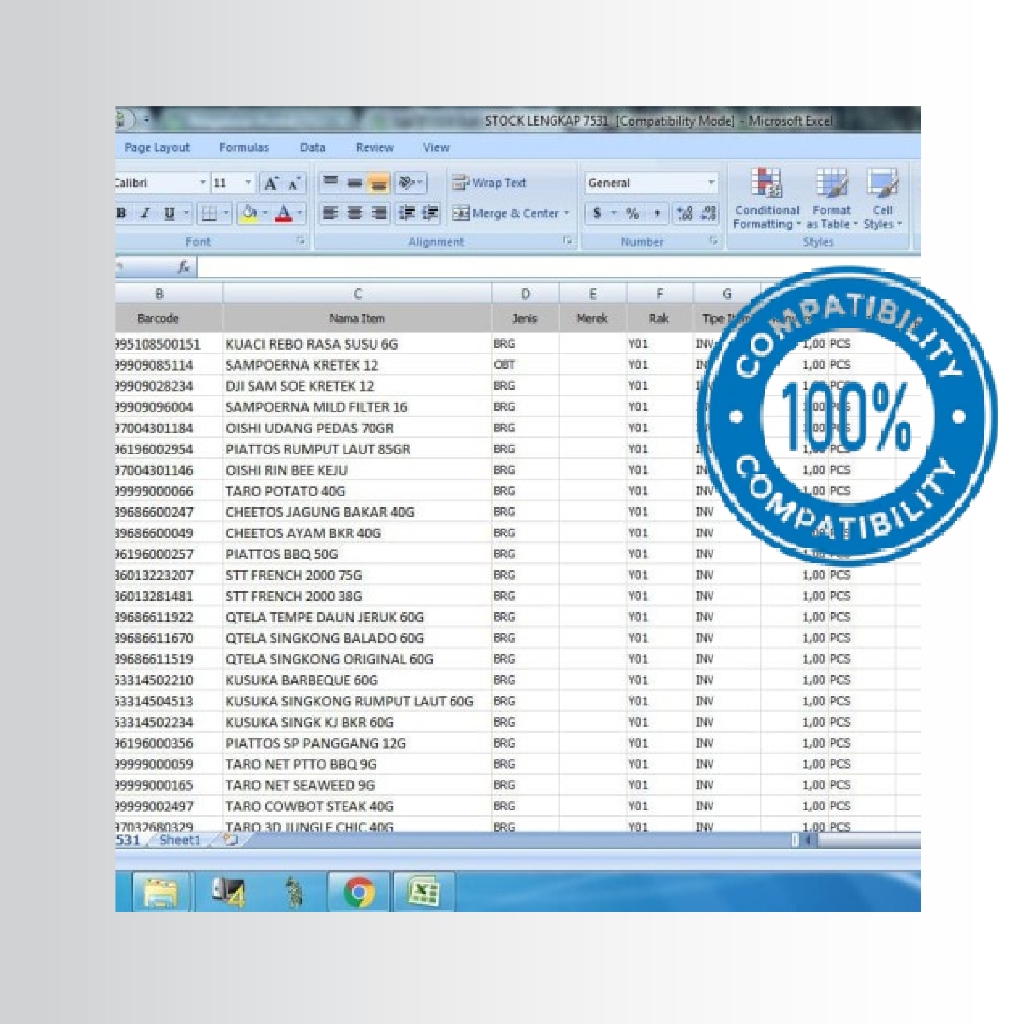Open the computer monitor taskbar app
This screenshot has width=1024, height=1024.
228,891
